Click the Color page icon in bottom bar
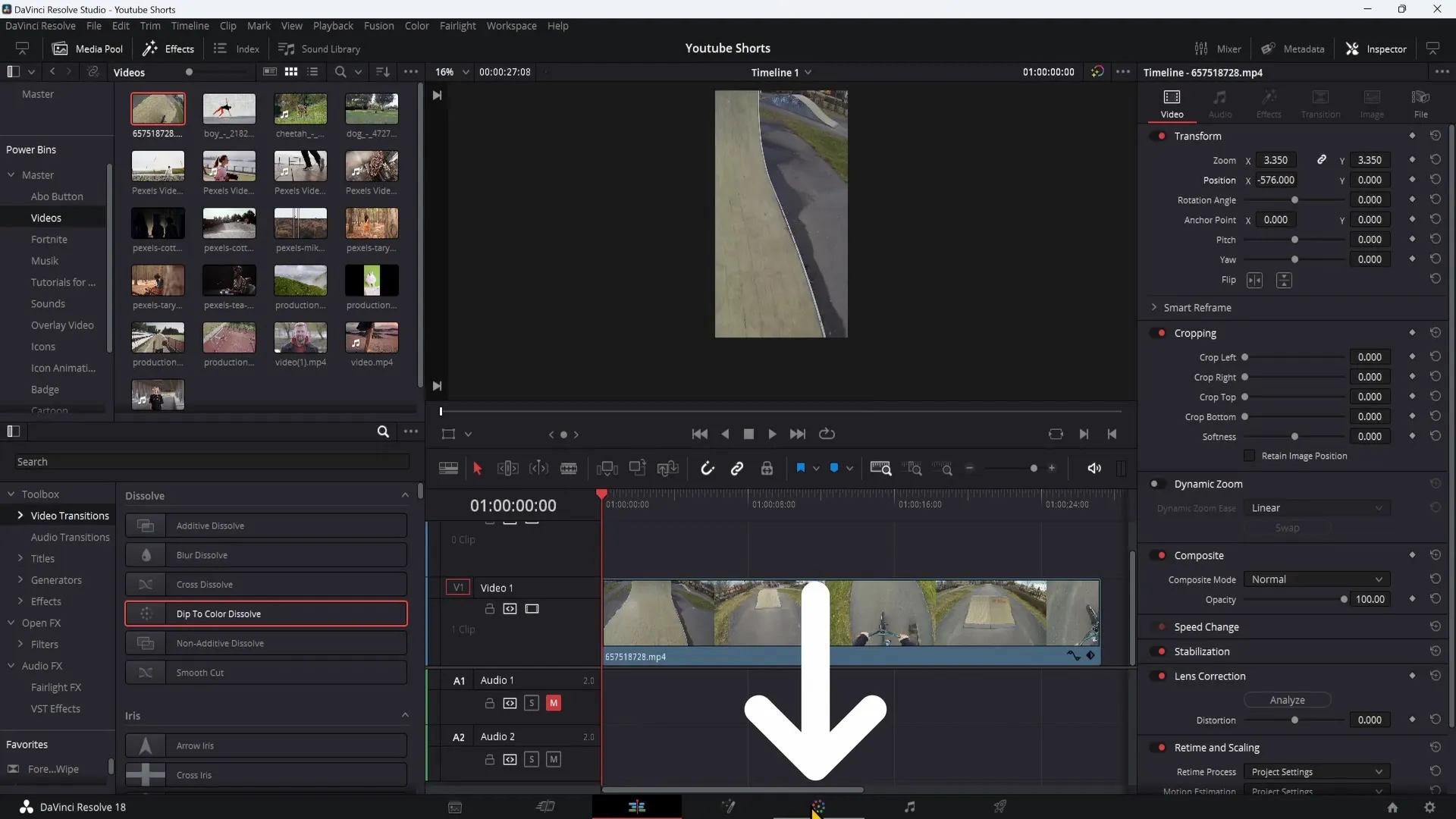 [x=818, y=807]
